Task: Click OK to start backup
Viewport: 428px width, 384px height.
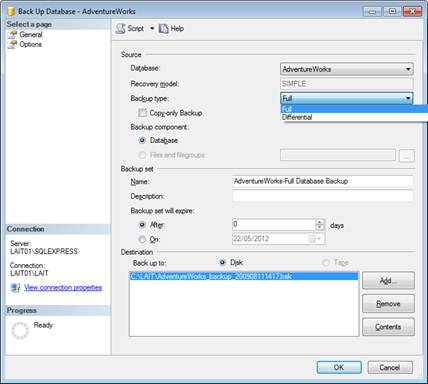Action: [339, 367]
